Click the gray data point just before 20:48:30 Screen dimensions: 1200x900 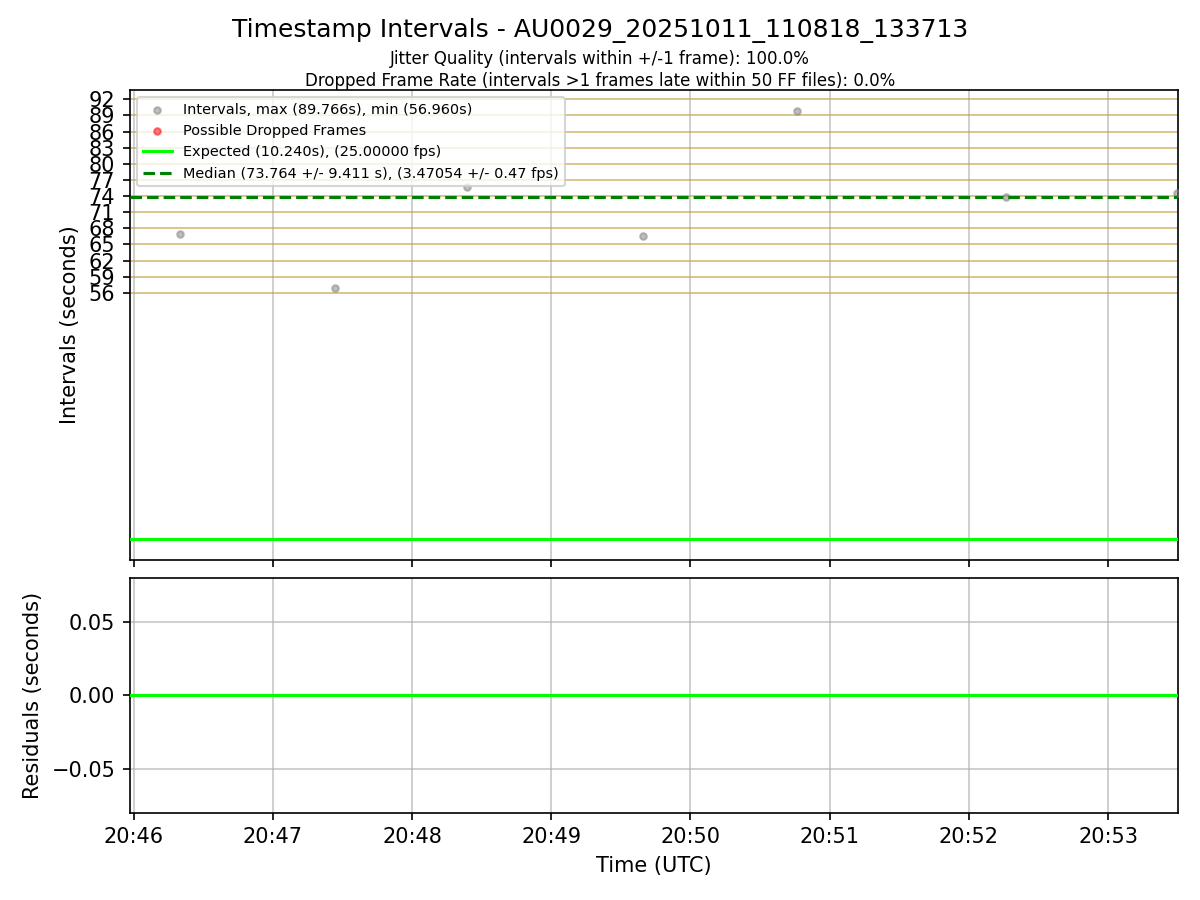tap(467, 187)
